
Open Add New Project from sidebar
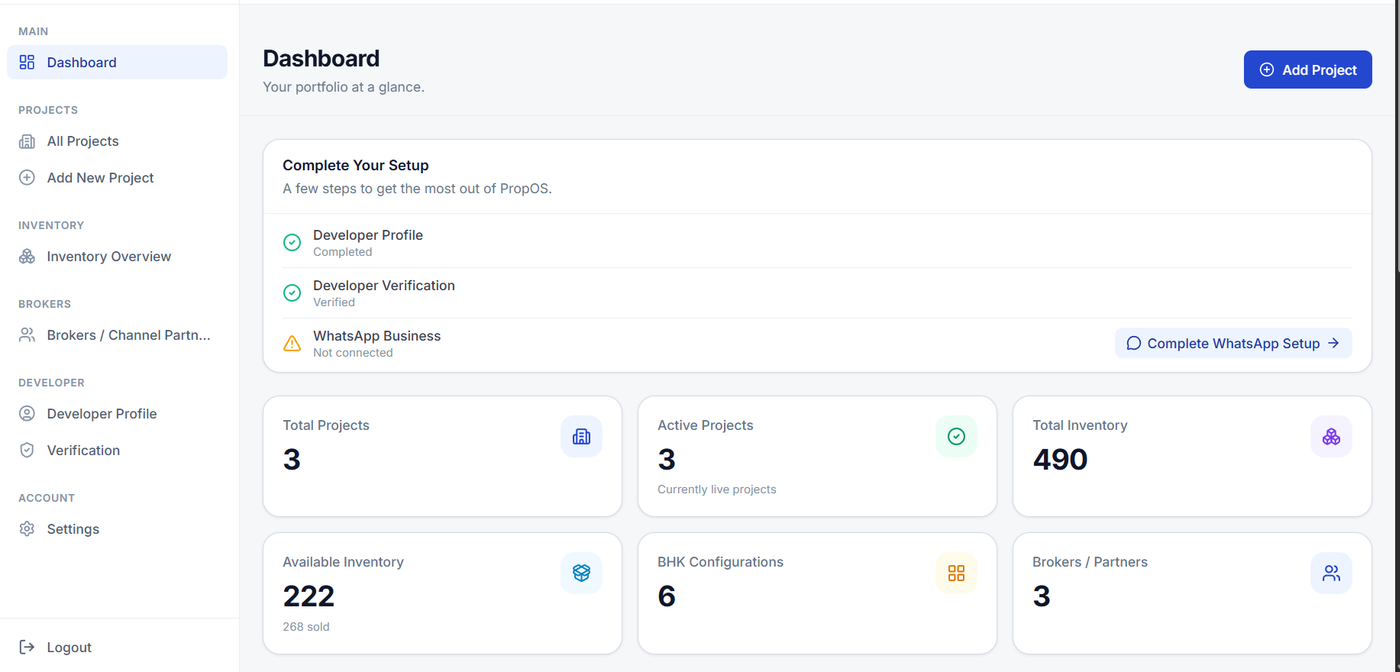[117, 177]
